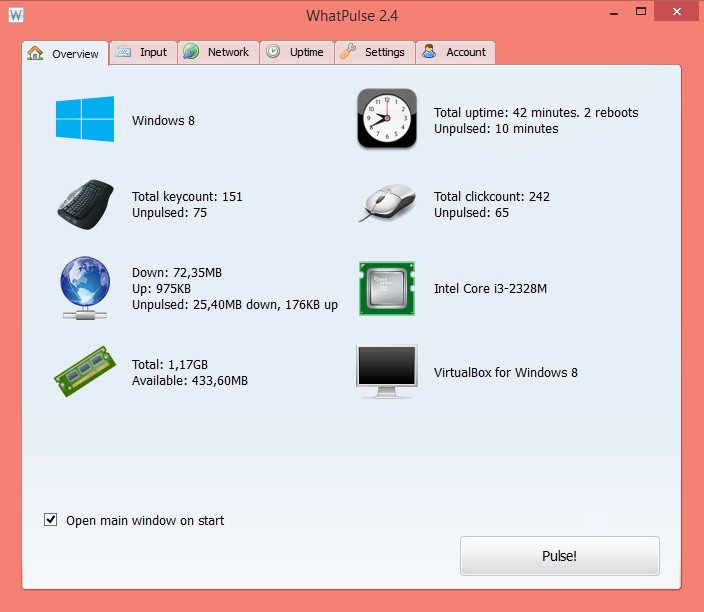Screen dimensions: 704x612
Task: Go to the Settings tab
Action: tap(374, 53)
